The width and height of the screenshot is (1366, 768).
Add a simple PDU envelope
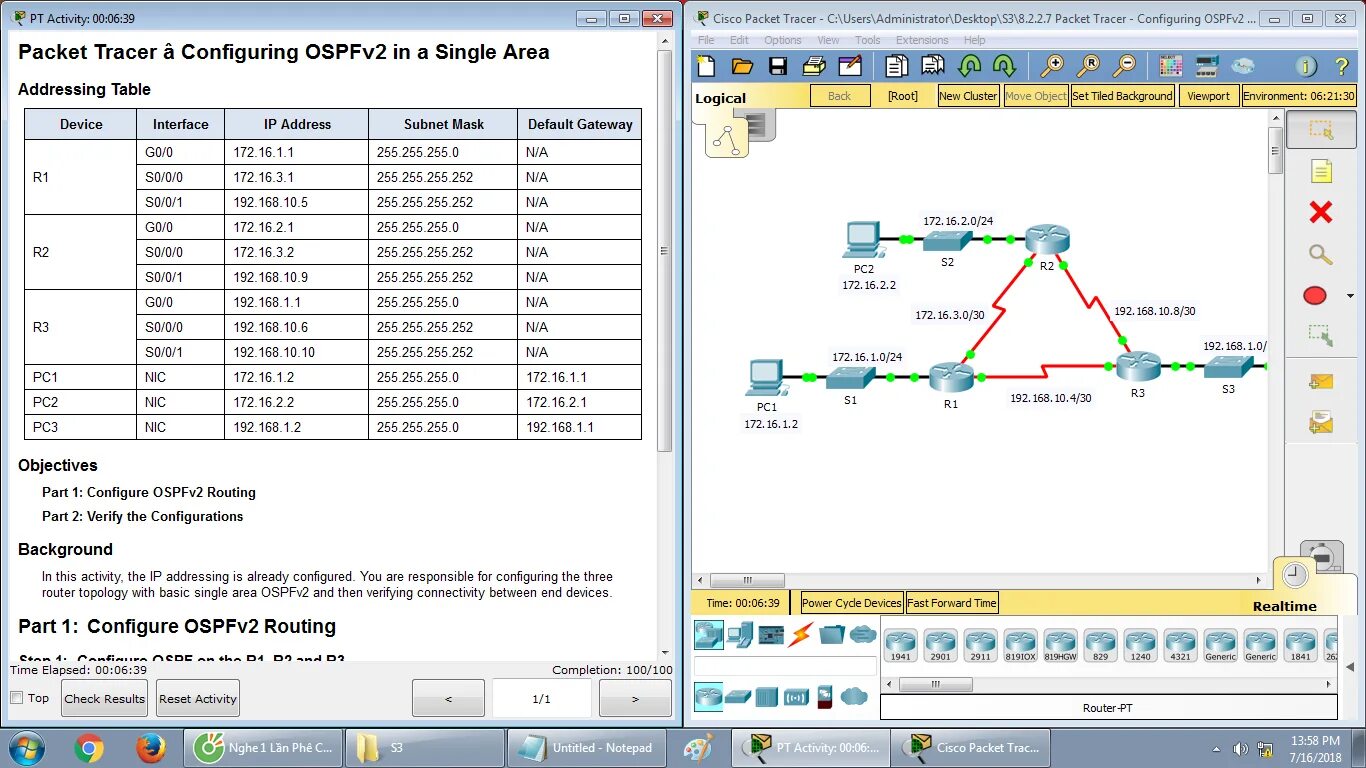(1321, 381)
